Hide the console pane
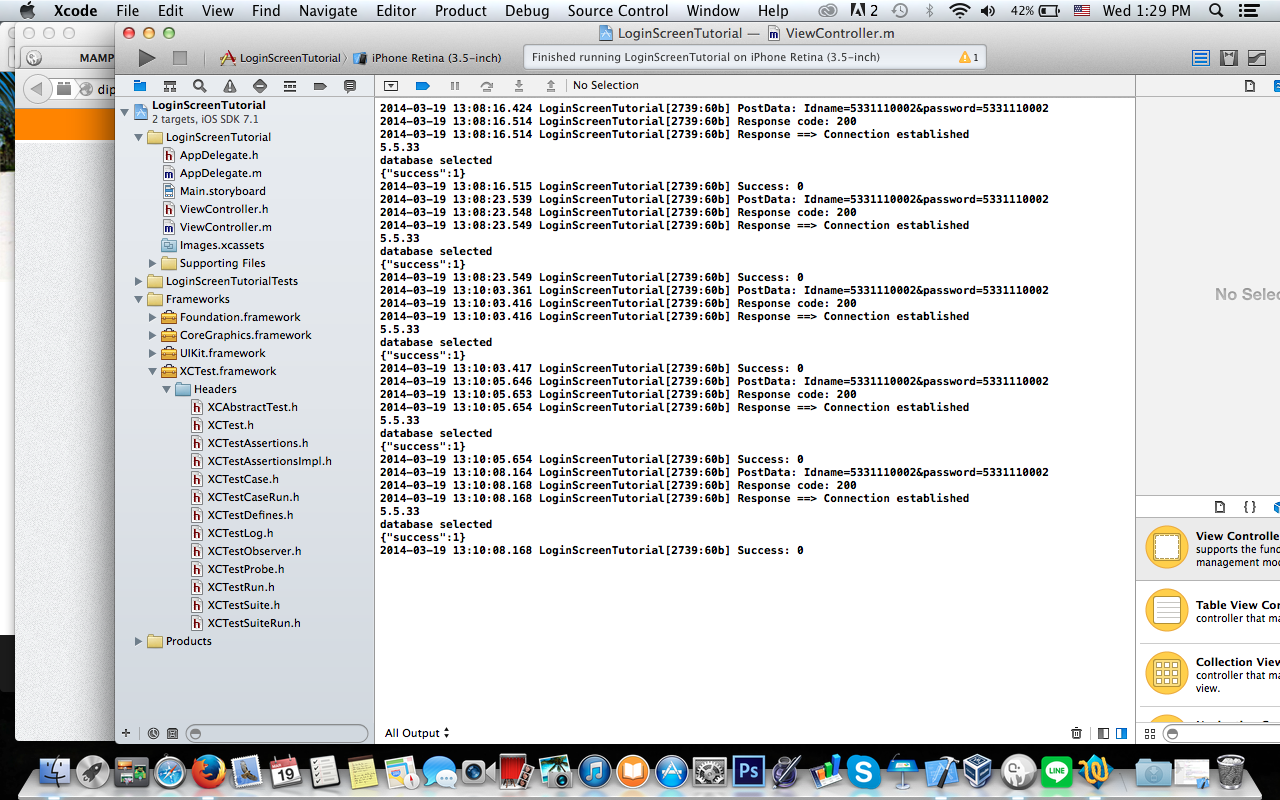 point(1122,733)
